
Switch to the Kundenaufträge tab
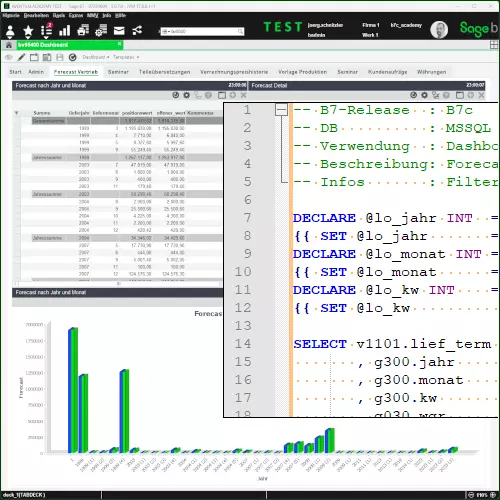pyautogui.click(x=387, y=72)
